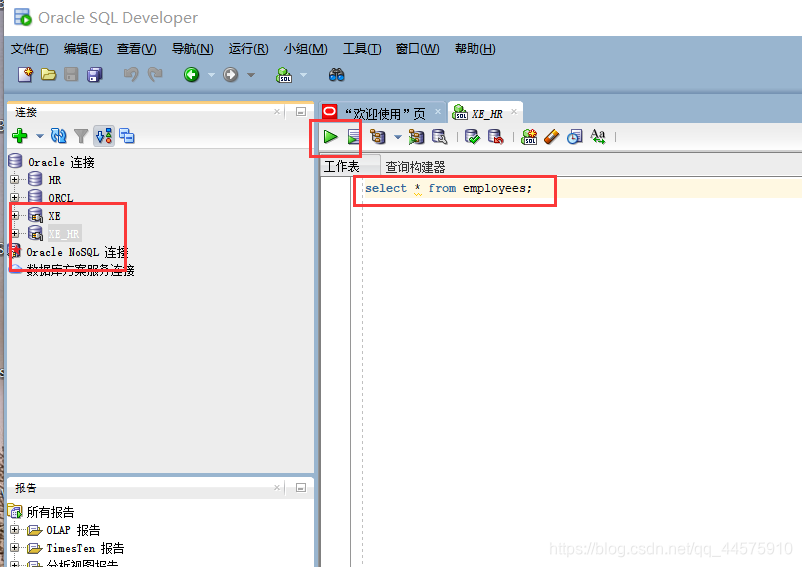Open the 编辑(E) menu
Image resolution: width=802 pixels, height=567 pixels.
[x=83, y=49]
